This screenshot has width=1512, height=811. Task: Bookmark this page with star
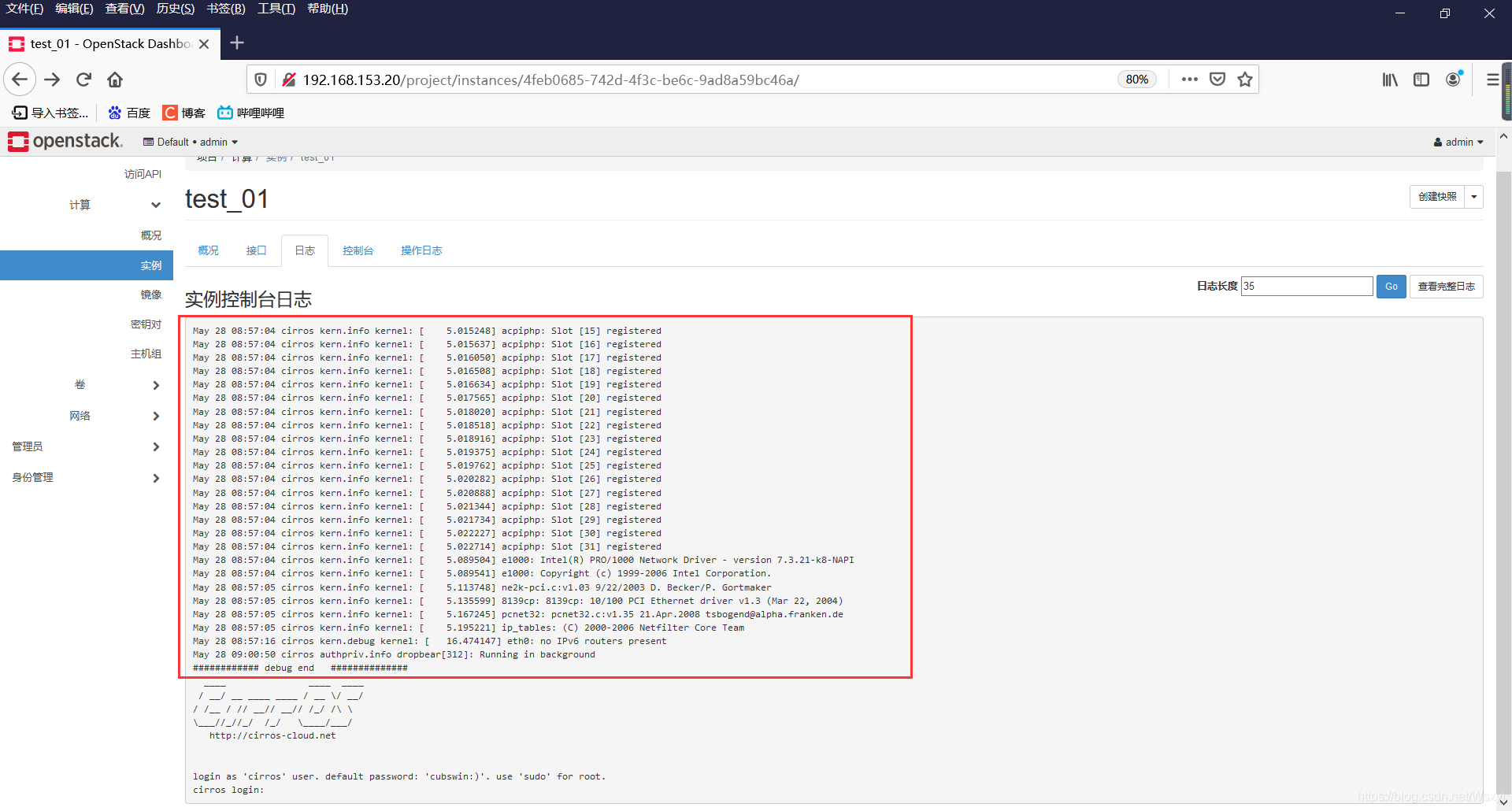click(1245, 80)
